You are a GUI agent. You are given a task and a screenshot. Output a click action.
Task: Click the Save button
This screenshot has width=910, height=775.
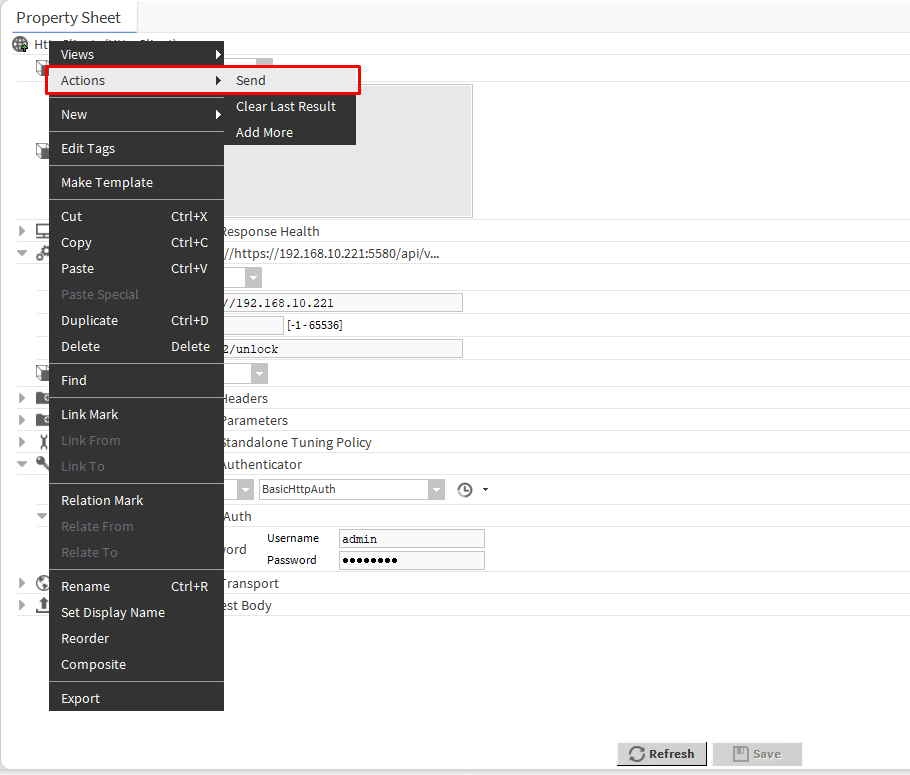(757, 754)
